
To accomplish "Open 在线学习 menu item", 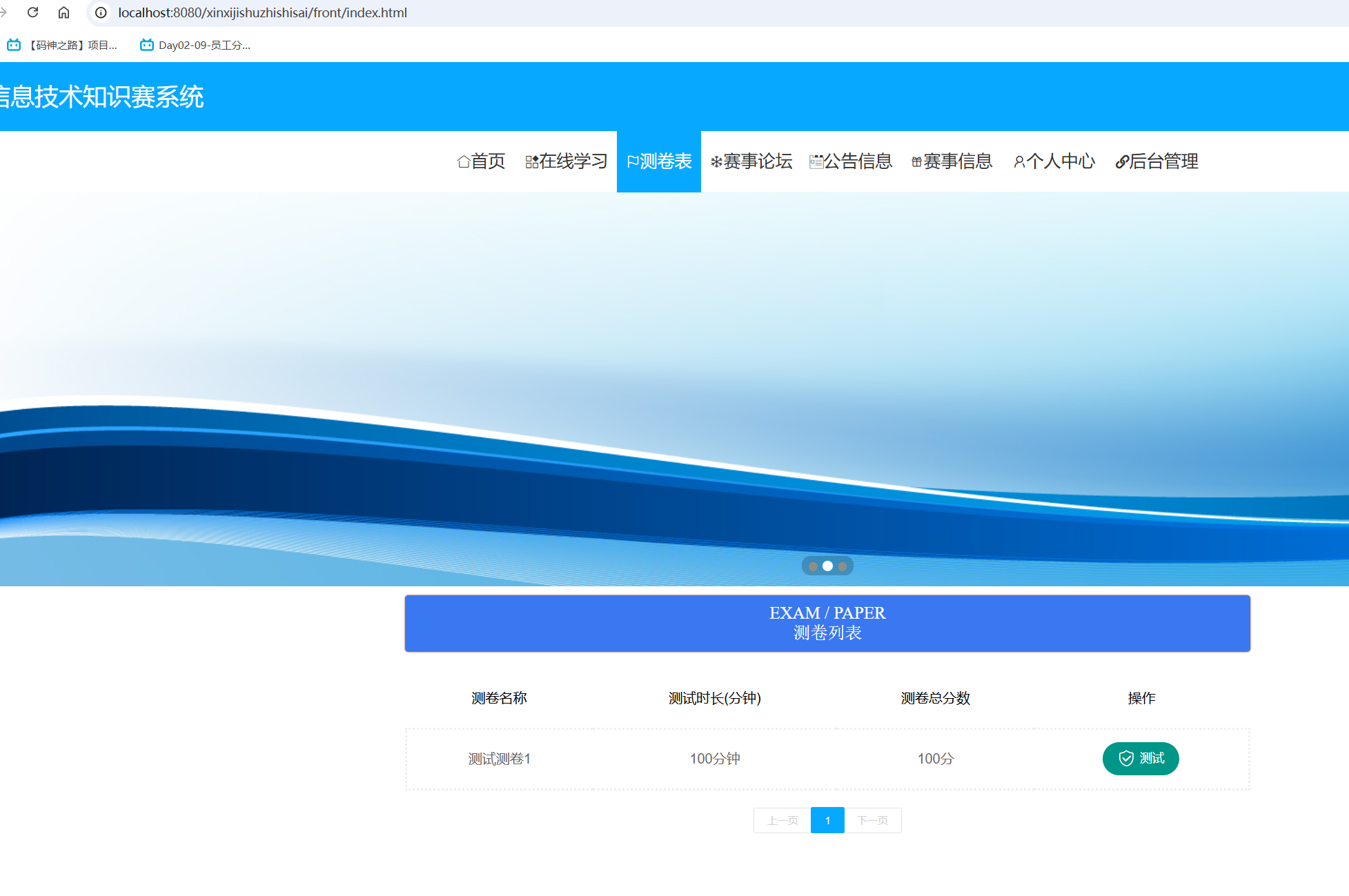I will tap(566, 161).
